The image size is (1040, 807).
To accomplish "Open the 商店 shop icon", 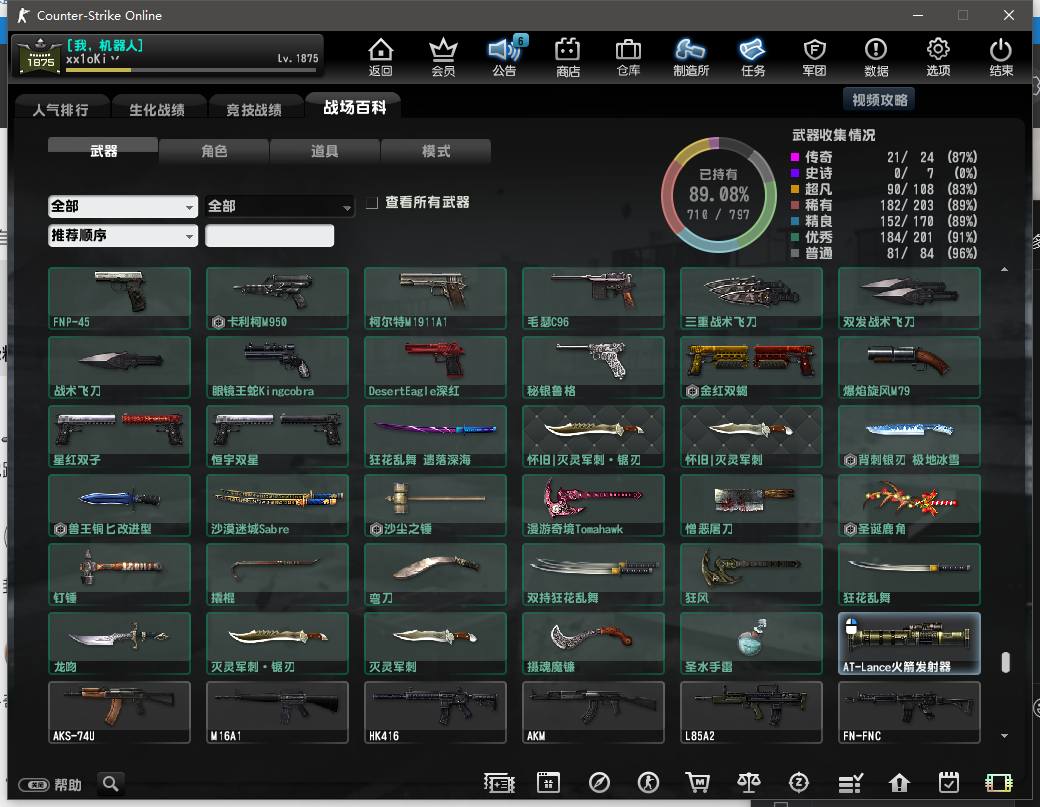I will (x=567, y=57).
